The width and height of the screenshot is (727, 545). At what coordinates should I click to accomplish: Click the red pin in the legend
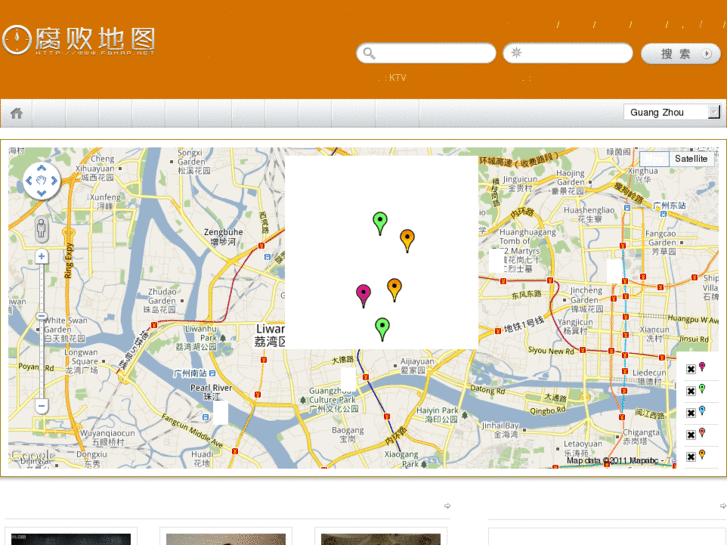[702, 432]
